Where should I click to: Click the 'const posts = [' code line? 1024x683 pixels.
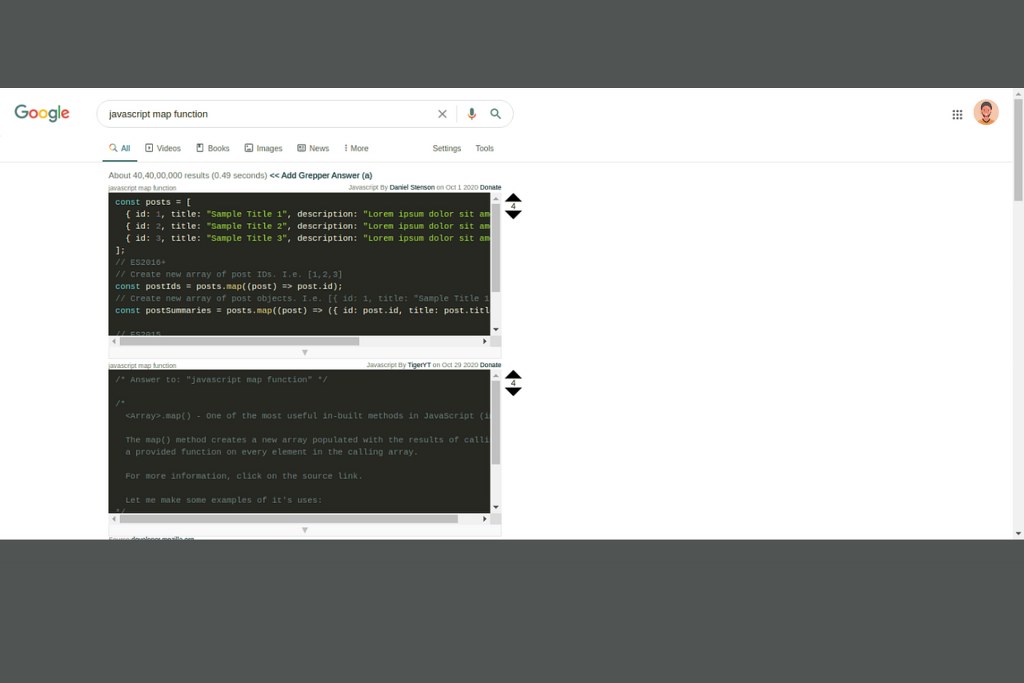153,202
